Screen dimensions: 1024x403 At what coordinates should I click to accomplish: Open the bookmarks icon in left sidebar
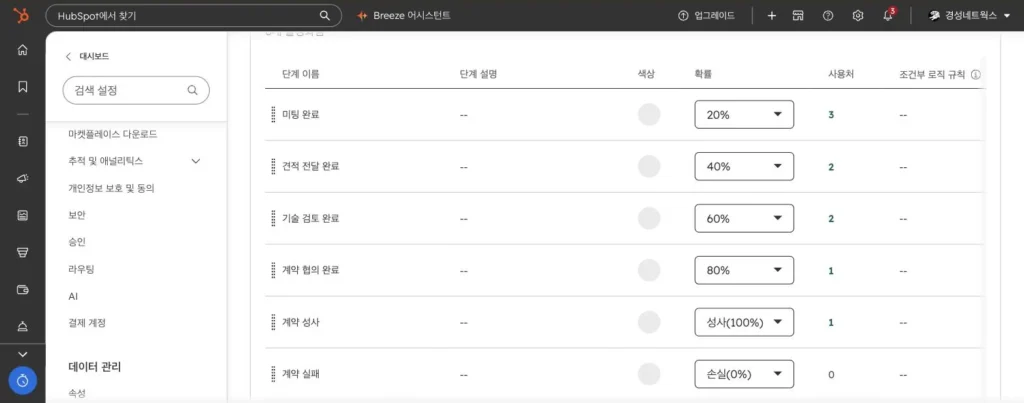[23, 86]
